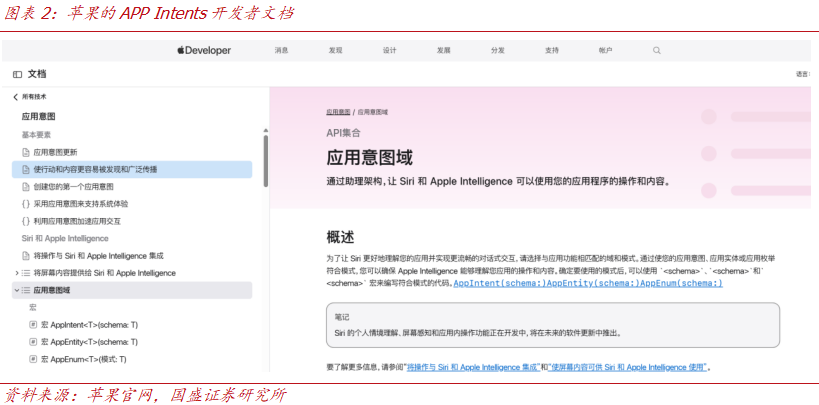Toggle the sidebar icon beside 文档
819x405 pixels.
[x=17, y=74]
